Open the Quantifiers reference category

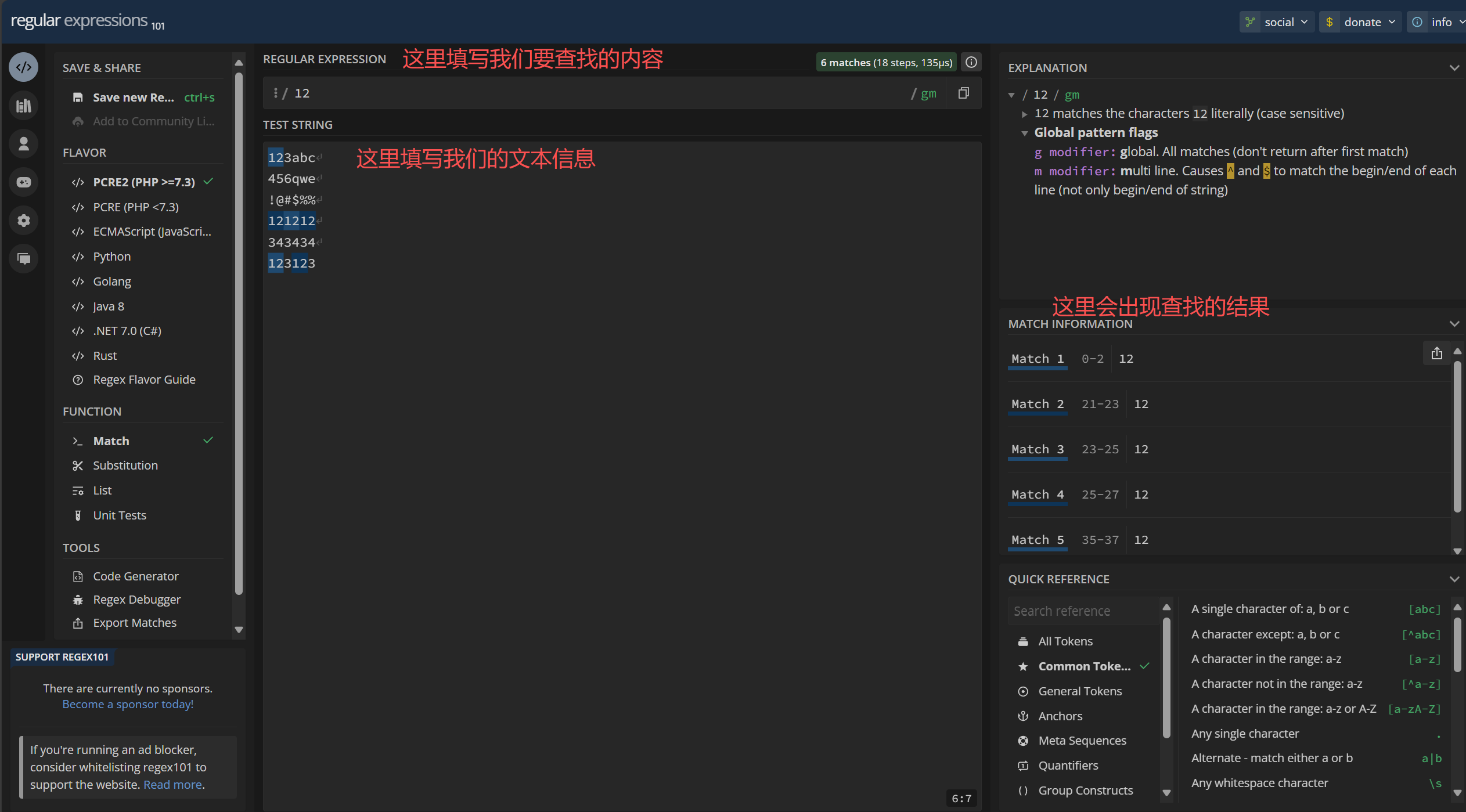[x=1068, y=766]
